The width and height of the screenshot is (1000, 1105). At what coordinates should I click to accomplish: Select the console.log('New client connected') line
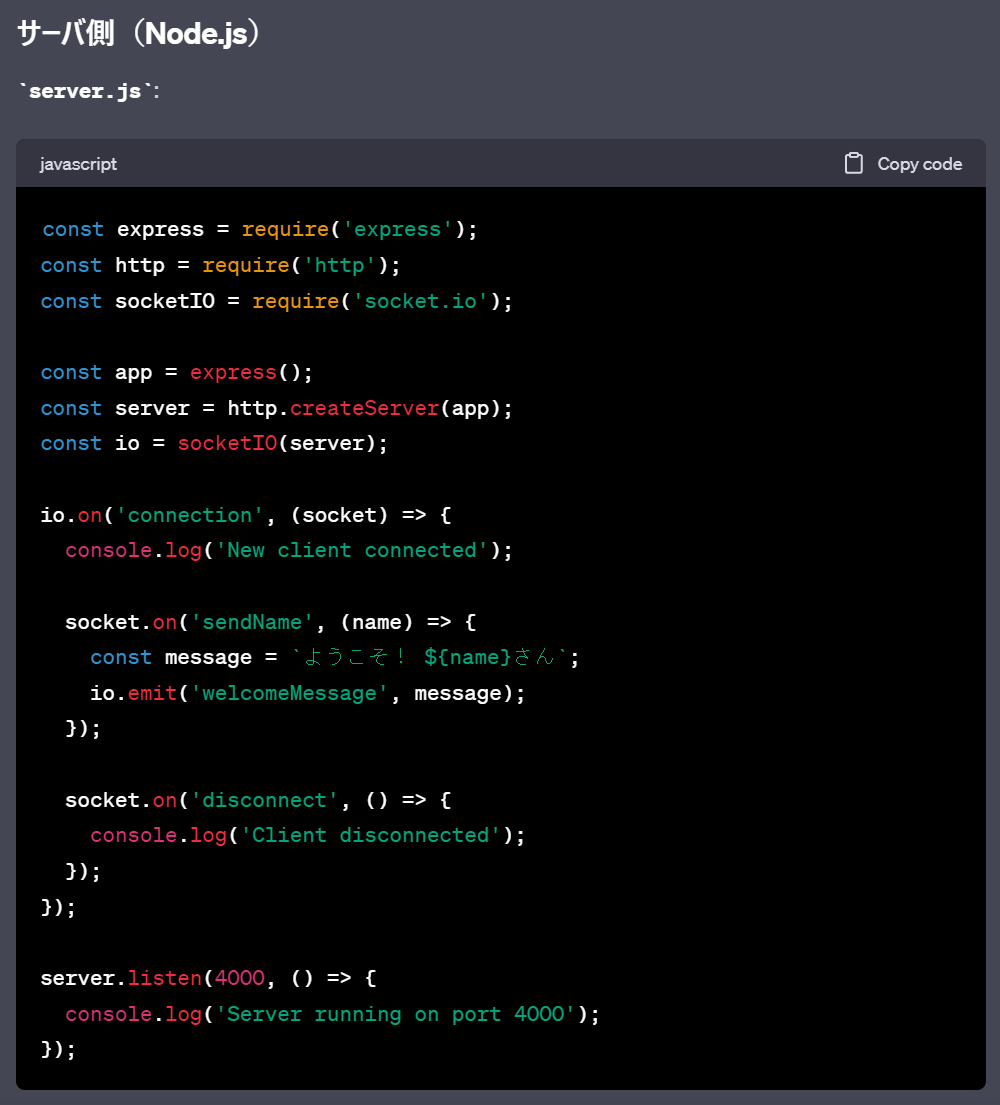coord(287,550)
